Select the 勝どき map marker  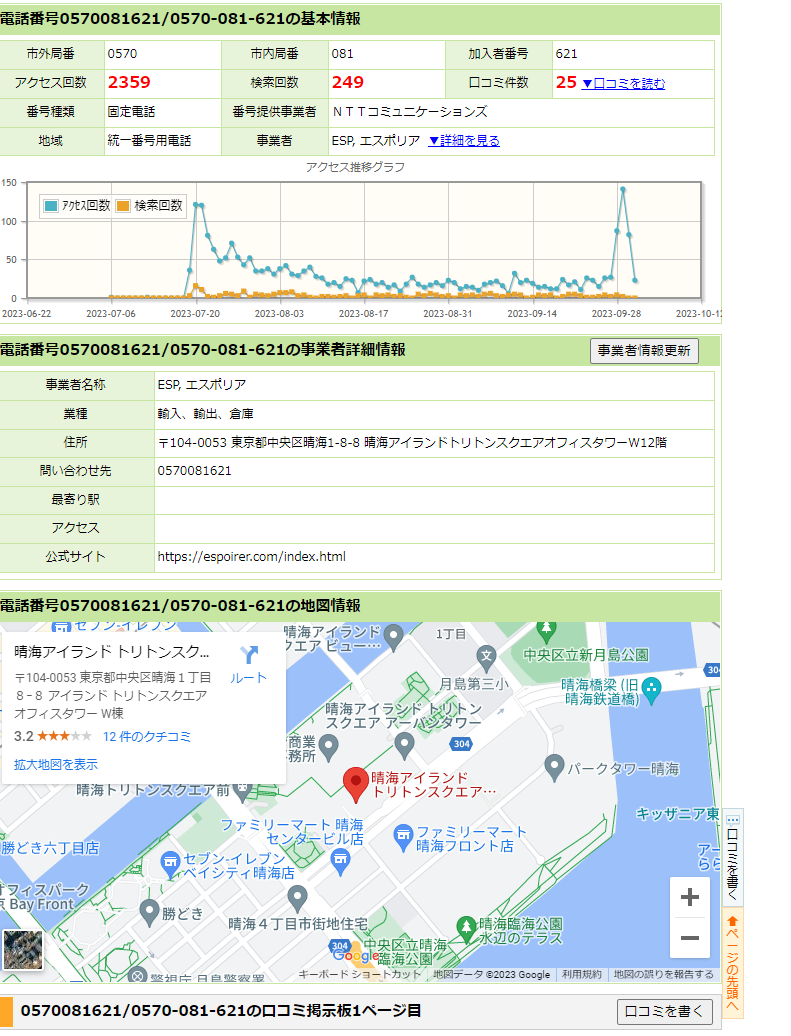pyautogui.click(x=149, y=912)
